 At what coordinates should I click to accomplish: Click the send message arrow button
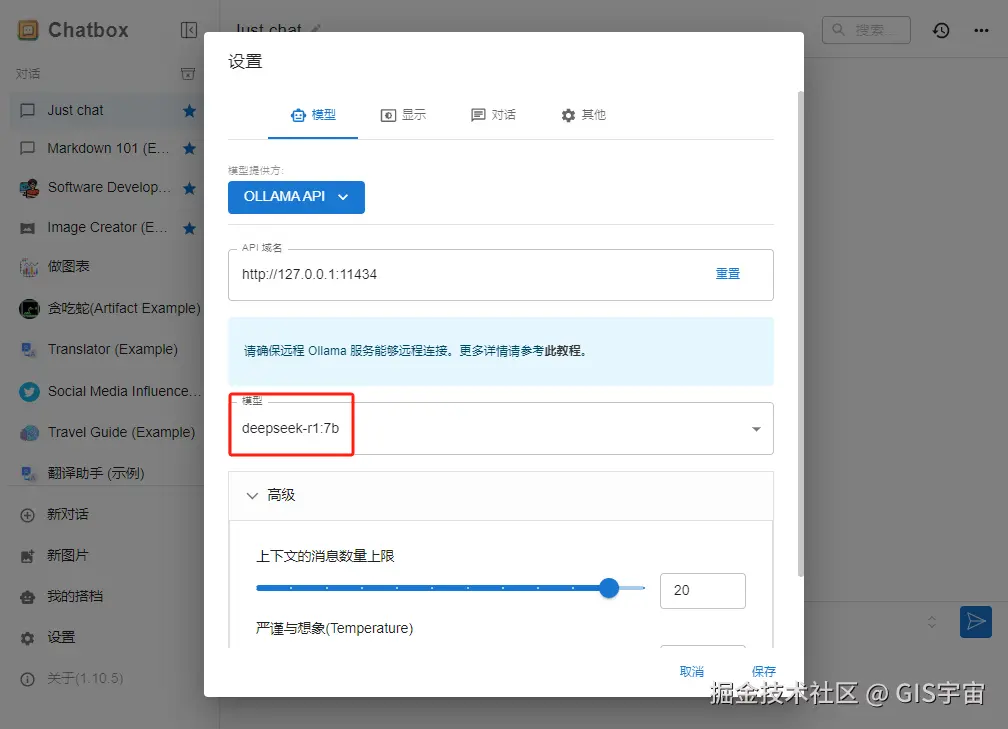click(976, 622)
